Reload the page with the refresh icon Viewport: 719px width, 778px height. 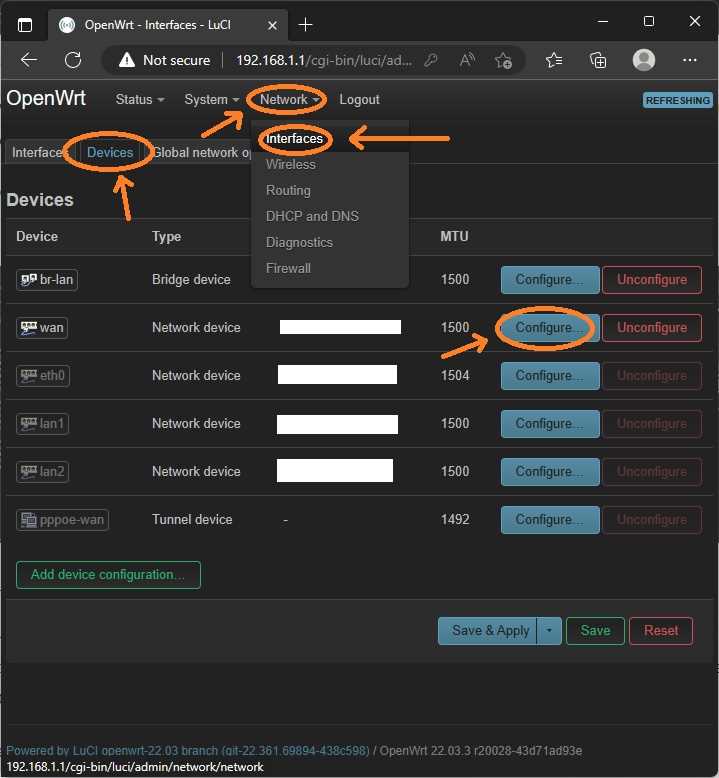(73, 60)
